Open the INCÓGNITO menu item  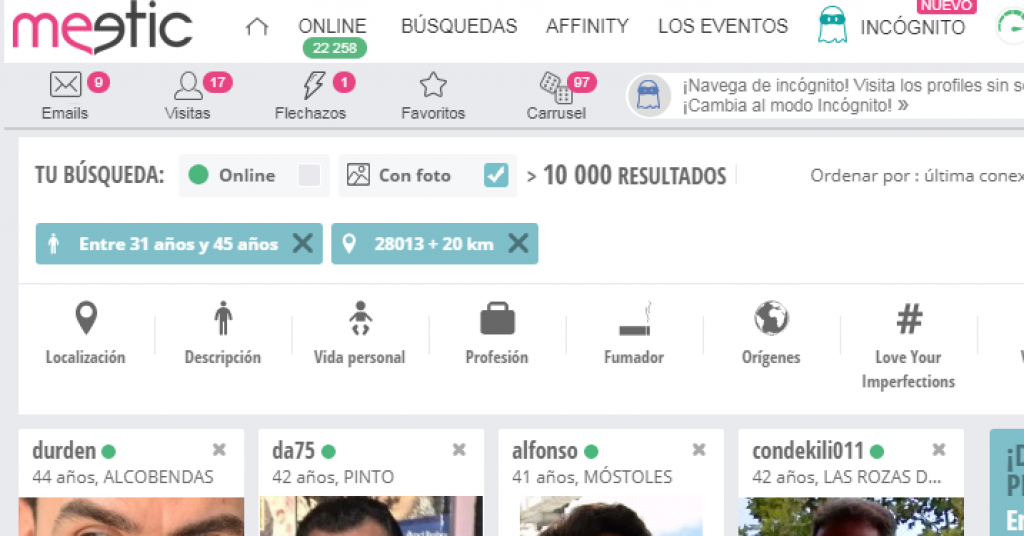pyautogui.click(x=912, y=27)
